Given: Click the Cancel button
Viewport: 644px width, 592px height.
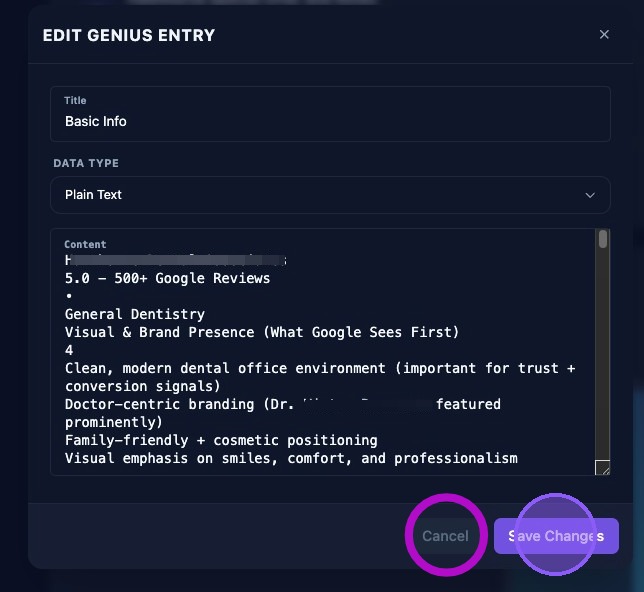Looking at the screenshot, I should tap(445, 536).
